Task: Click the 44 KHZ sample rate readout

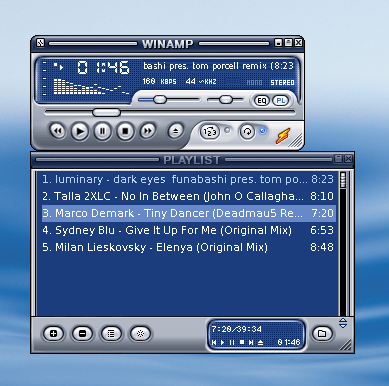Action: pos(201,81)
